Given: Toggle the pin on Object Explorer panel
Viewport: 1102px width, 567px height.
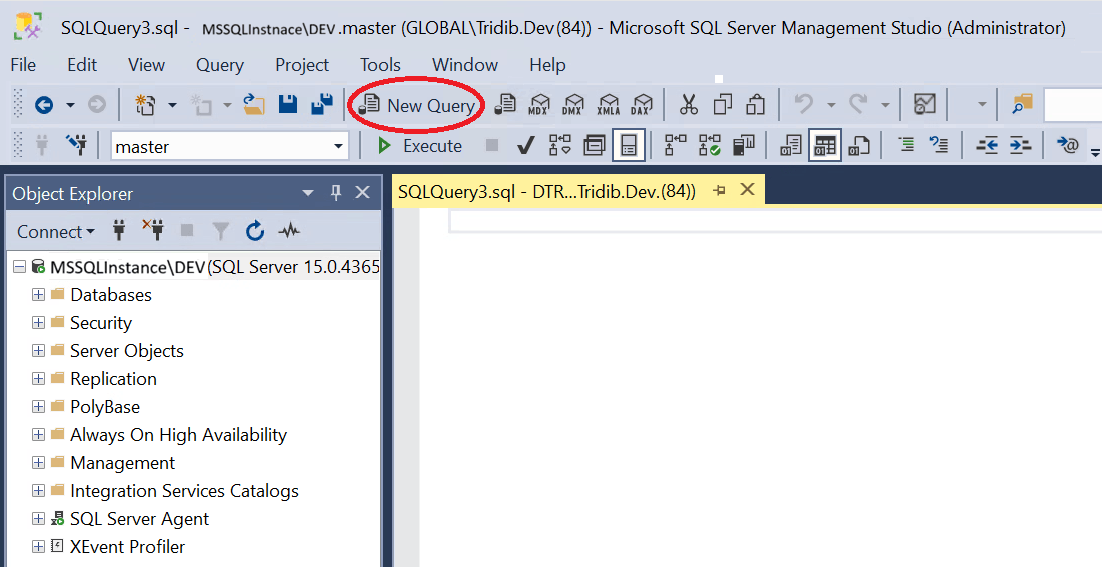Looking at the screenshot, I should 336,193.
